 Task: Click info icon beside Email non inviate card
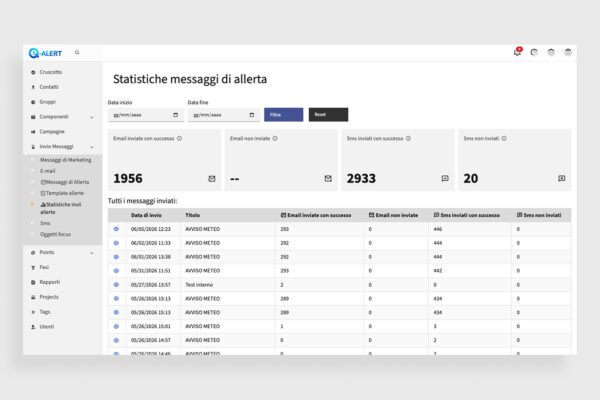point(275,139)
